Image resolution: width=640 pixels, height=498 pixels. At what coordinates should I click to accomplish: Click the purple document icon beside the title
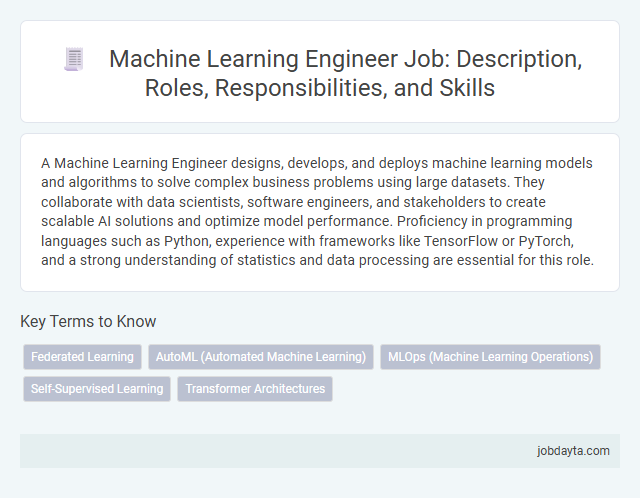pyautogui.click(x=74, y=59)
